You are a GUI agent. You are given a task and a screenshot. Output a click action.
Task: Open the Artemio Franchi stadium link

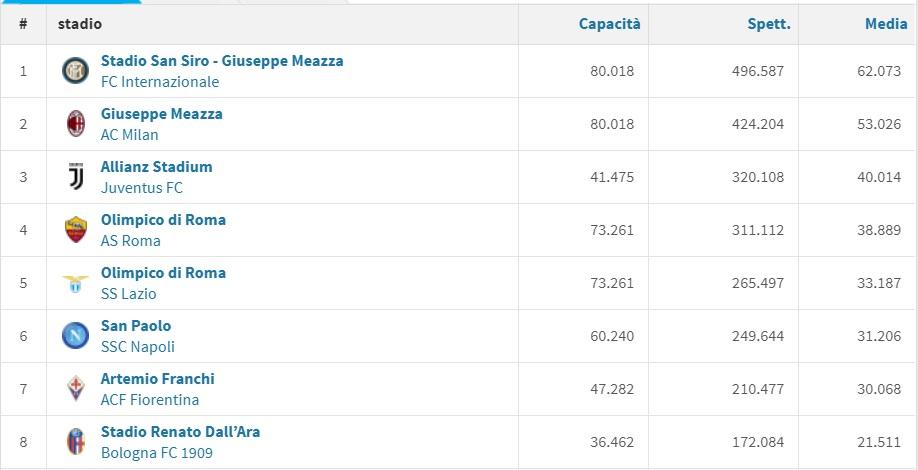coord(157,379)
